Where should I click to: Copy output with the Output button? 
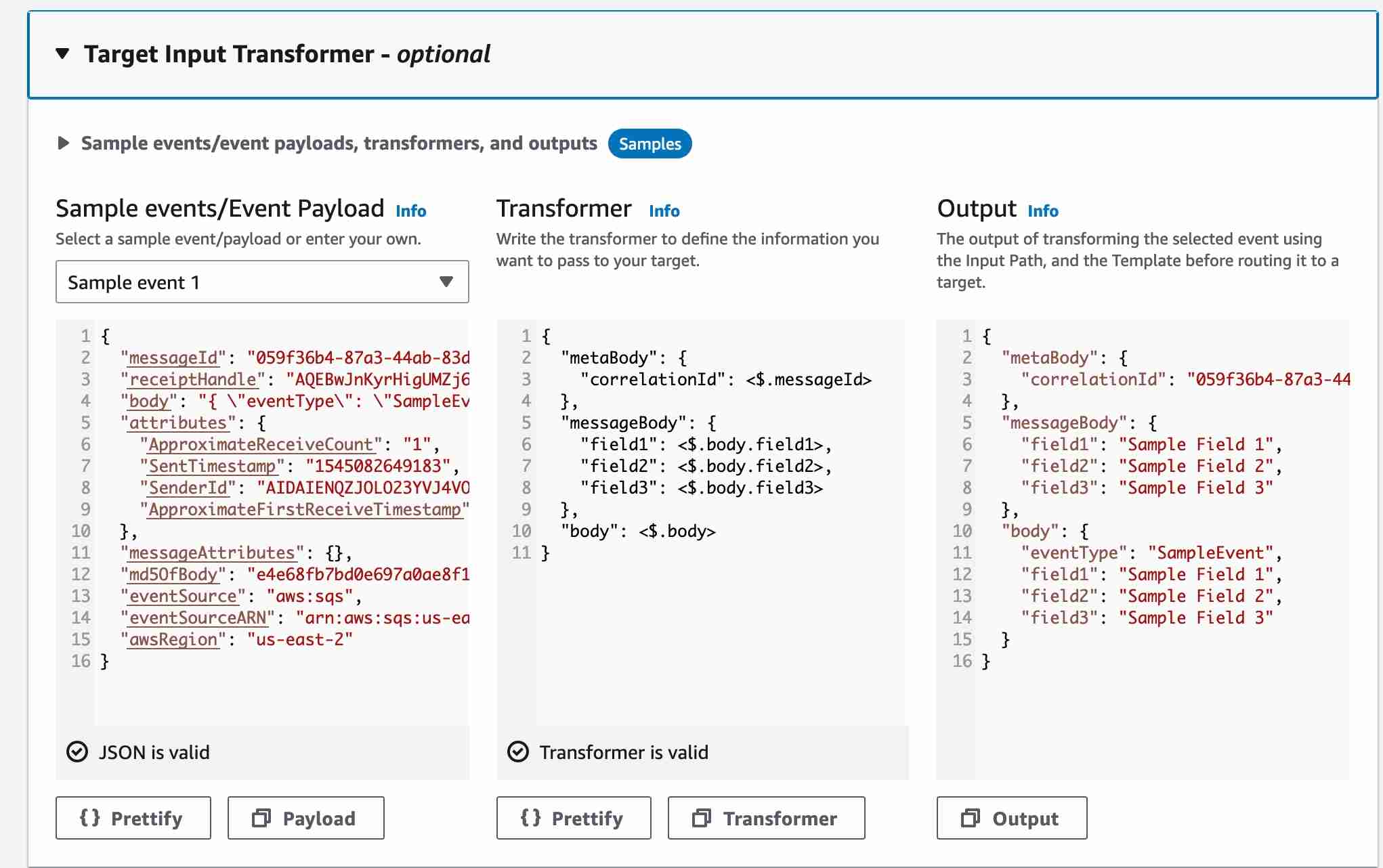click(x=1011, y=818)
